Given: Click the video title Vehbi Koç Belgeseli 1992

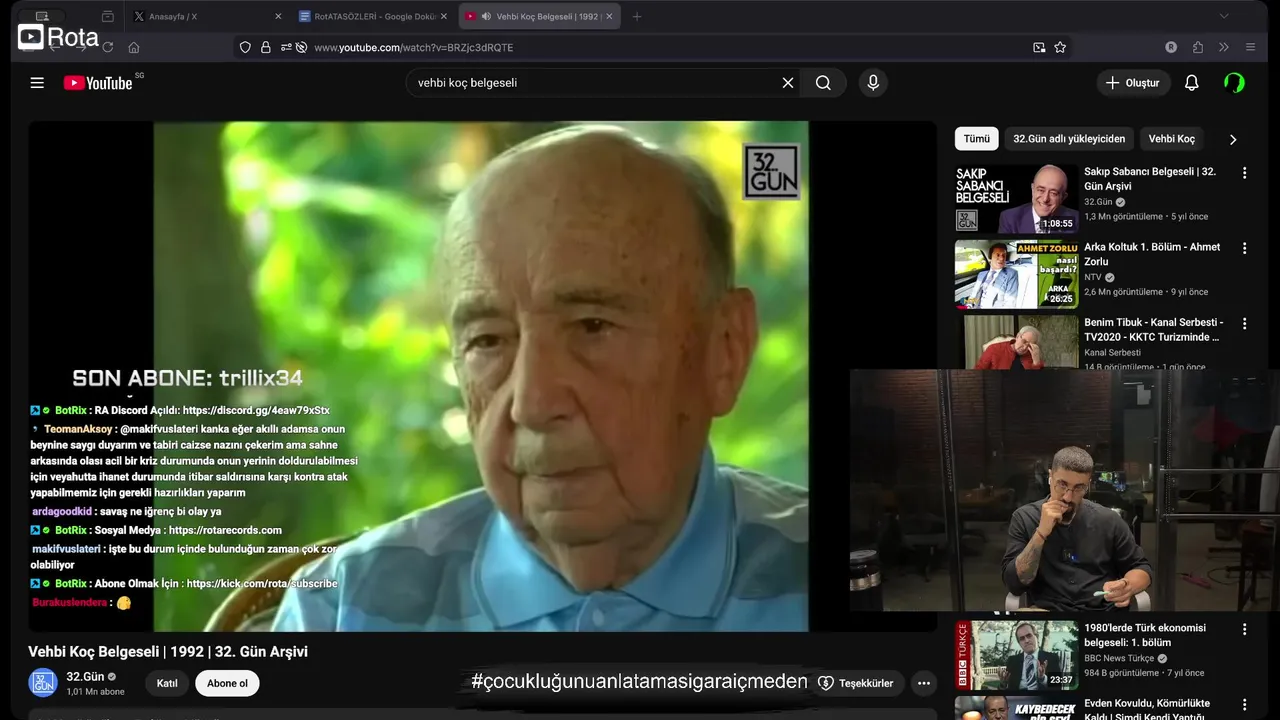Looking at the screenshot, I should 168,651.
